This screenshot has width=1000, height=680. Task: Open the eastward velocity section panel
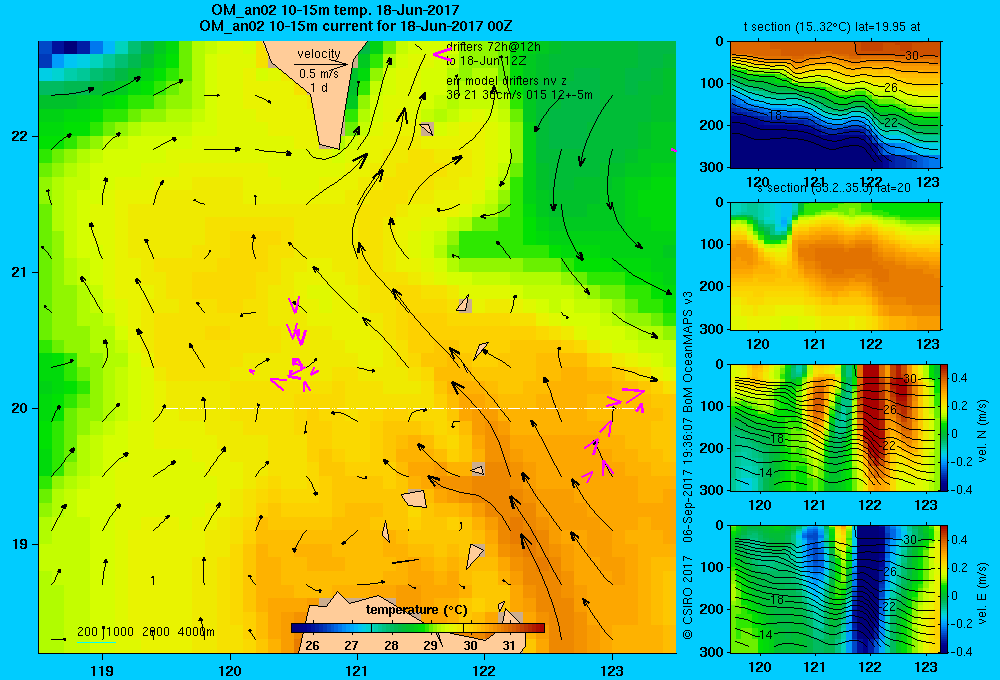(835, 589)
